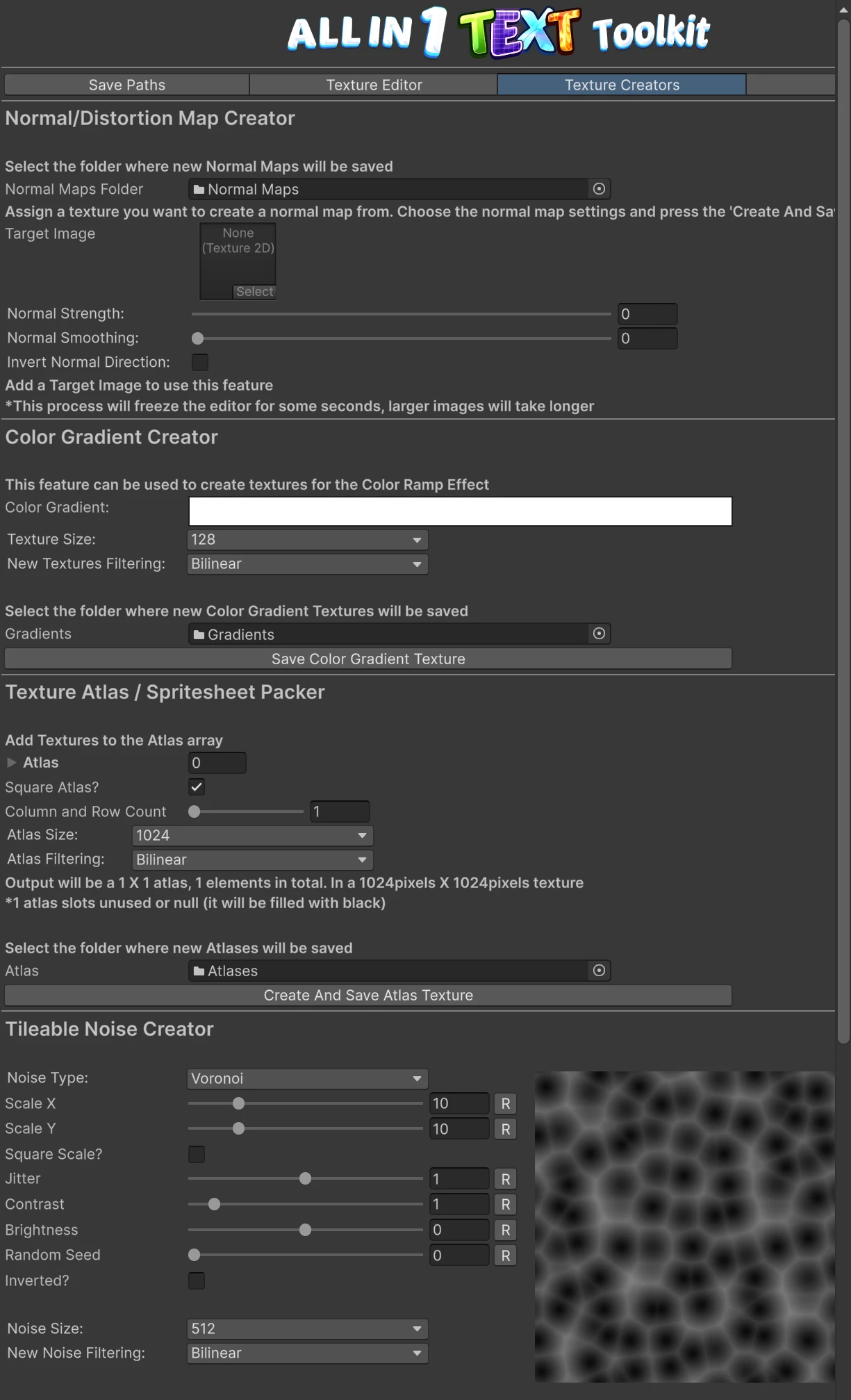Click the Normal Smoothing slider handle
The width and height of the screenshot is (851, 1400).
pos(198,338)
